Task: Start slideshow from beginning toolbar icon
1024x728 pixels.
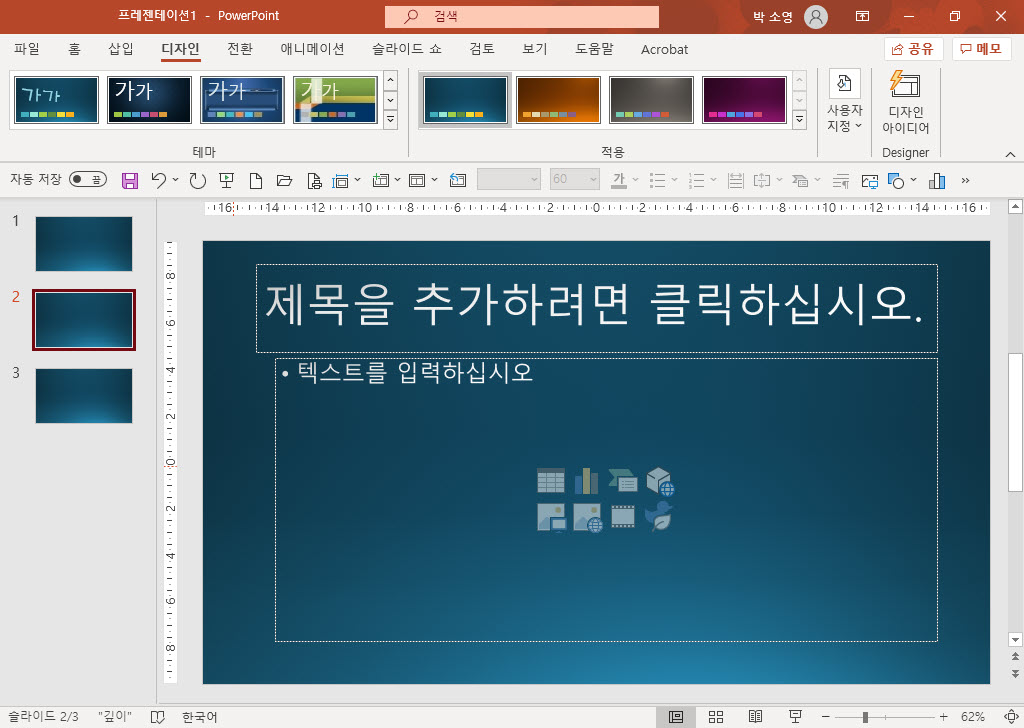Action: click(x=227, y=180)
